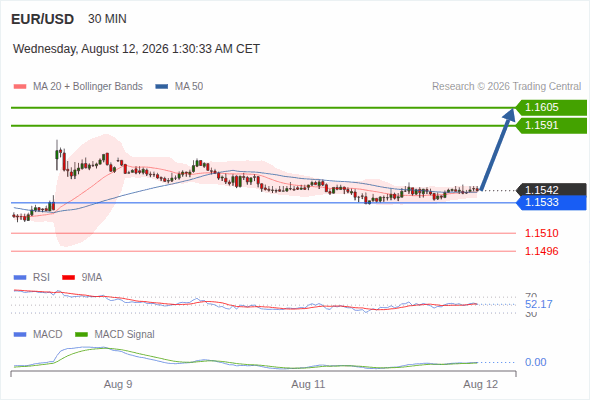Click the 30 MIN timeframe label
The image size is (590, 400).
click(x=107, y=19)
